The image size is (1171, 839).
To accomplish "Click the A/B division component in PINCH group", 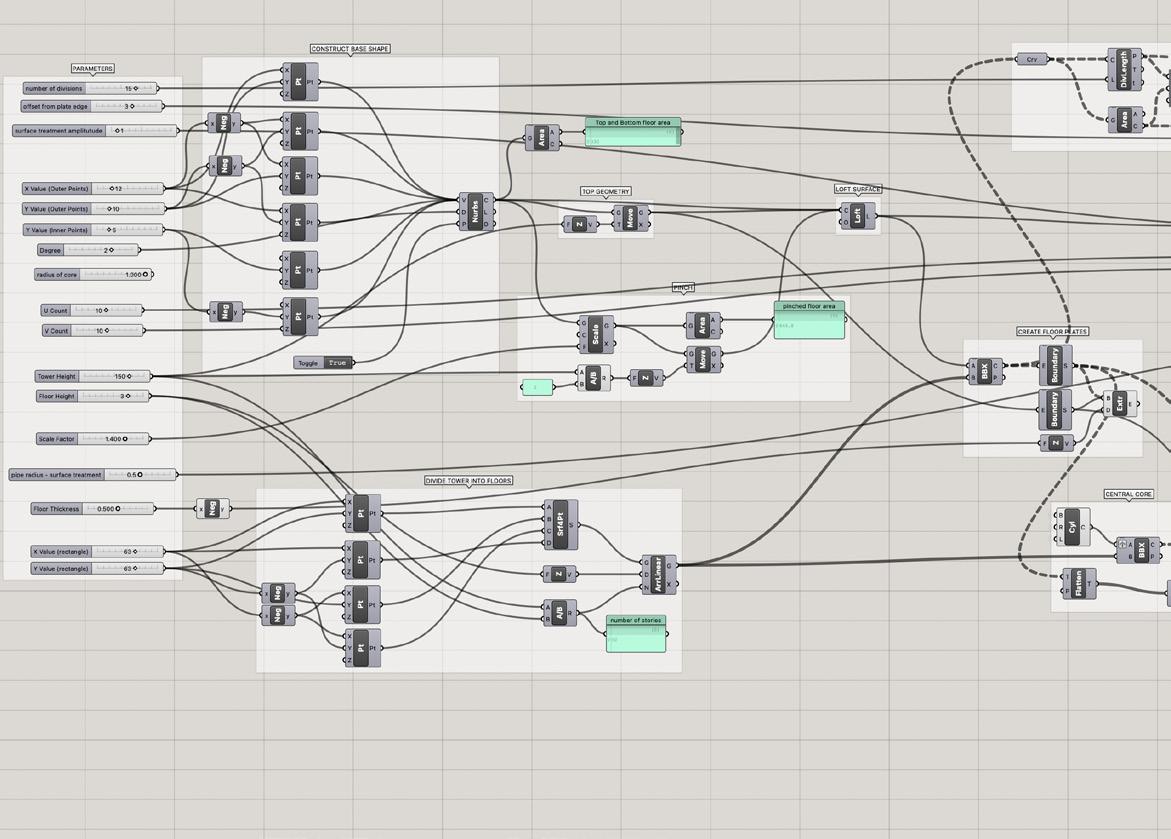I will click(593, 378).
